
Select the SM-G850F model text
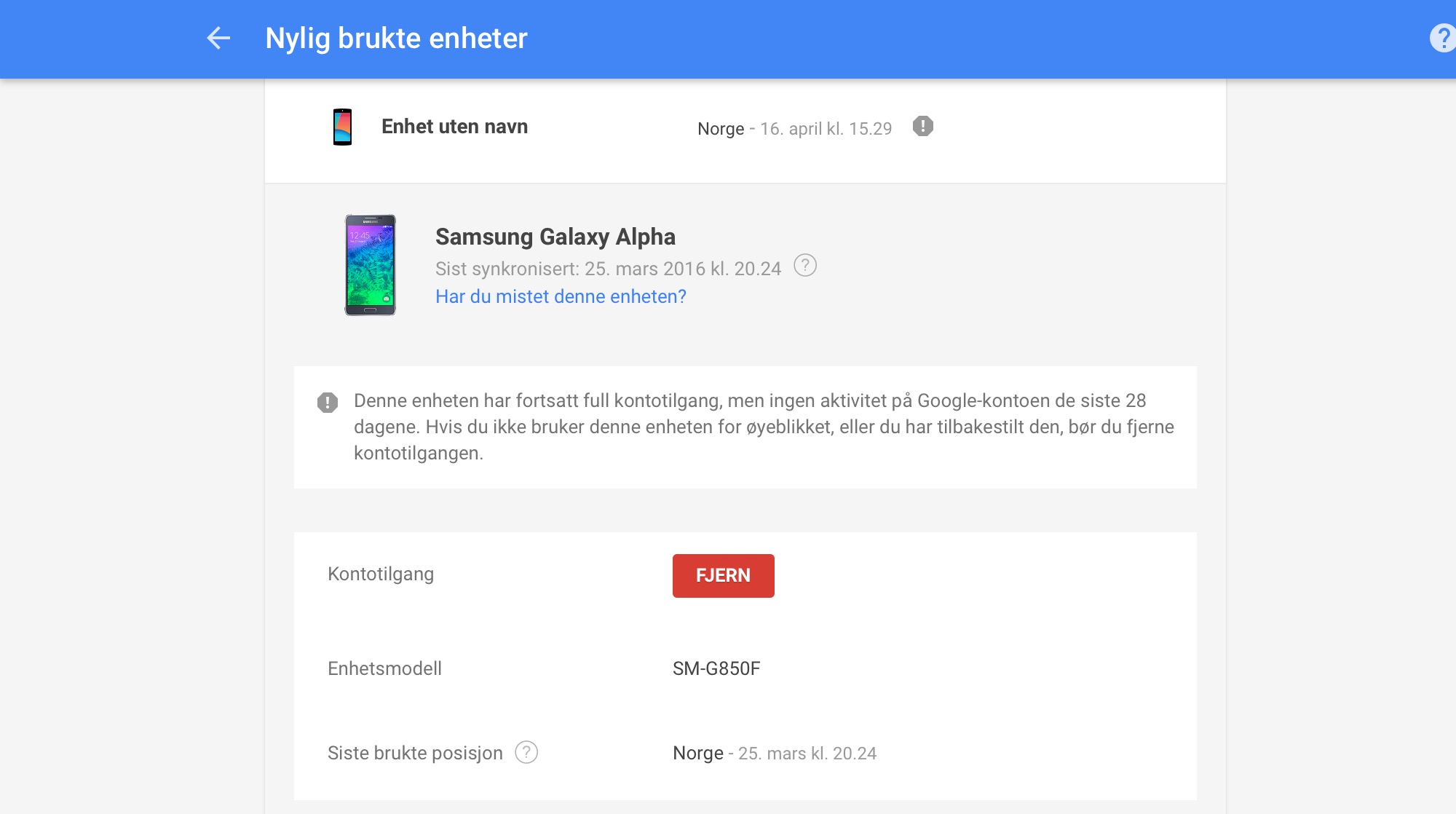point(716,669)
